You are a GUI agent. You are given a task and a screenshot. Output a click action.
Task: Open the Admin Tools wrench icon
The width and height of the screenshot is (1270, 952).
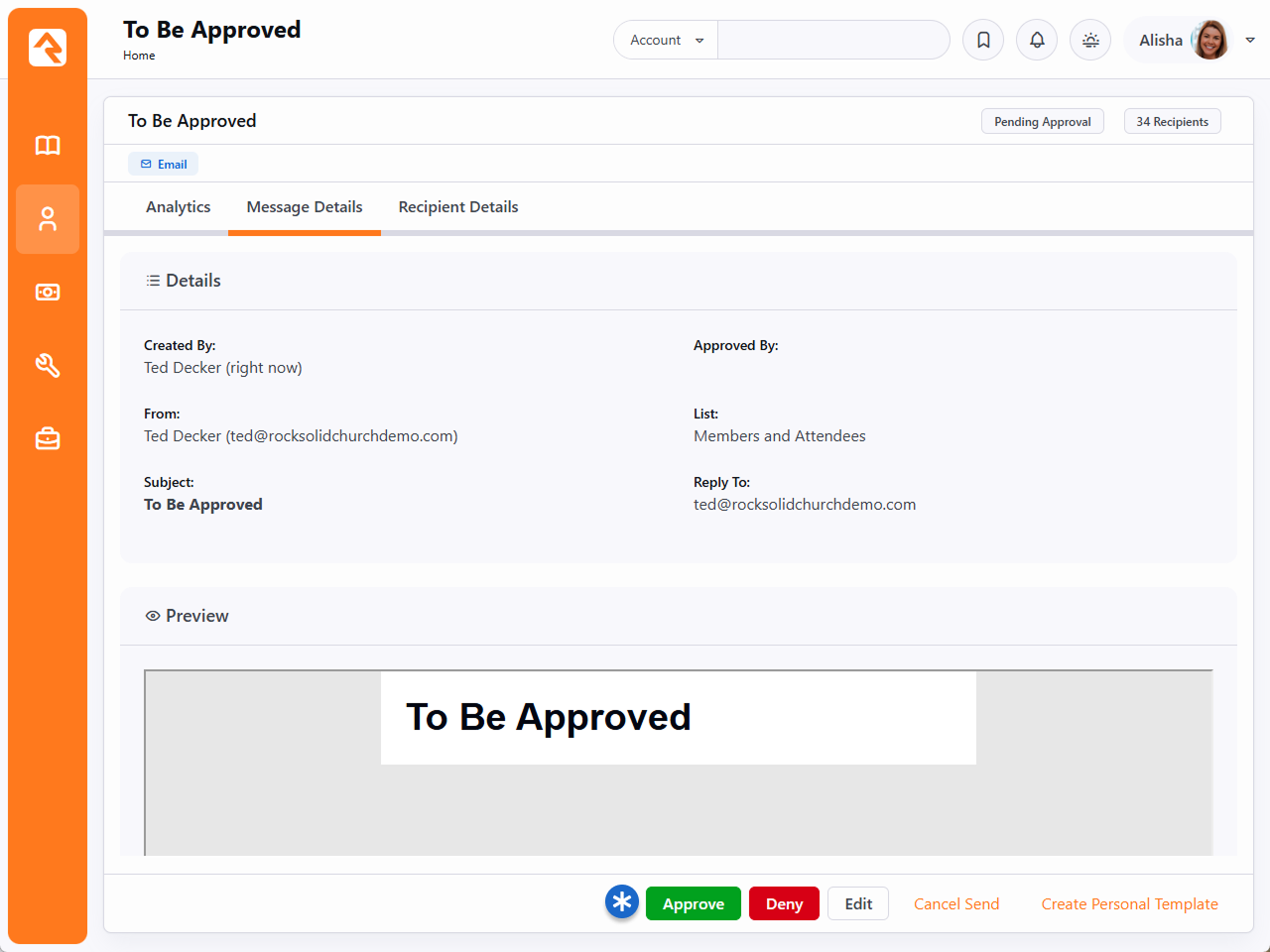[x=48, y=366]
